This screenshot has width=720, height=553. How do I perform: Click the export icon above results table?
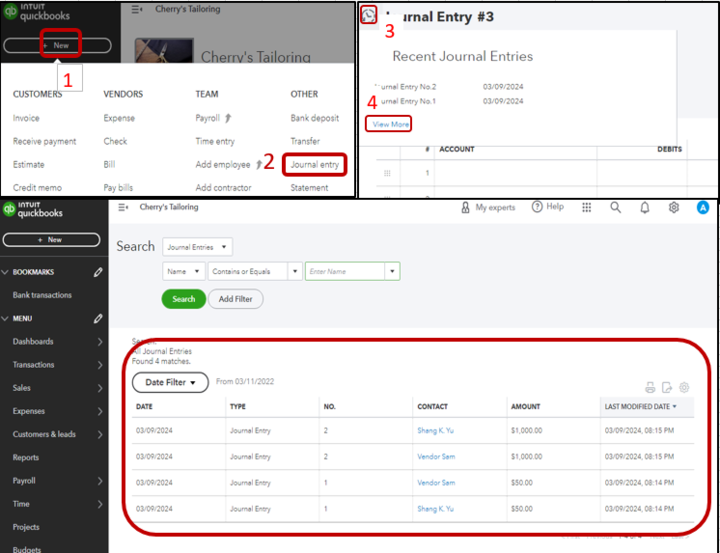point(667,388)
